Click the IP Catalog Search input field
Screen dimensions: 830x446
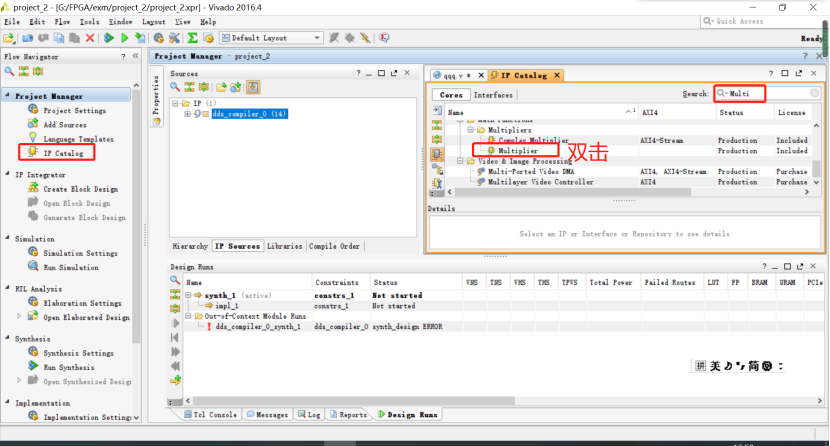(x=766, y=93)
